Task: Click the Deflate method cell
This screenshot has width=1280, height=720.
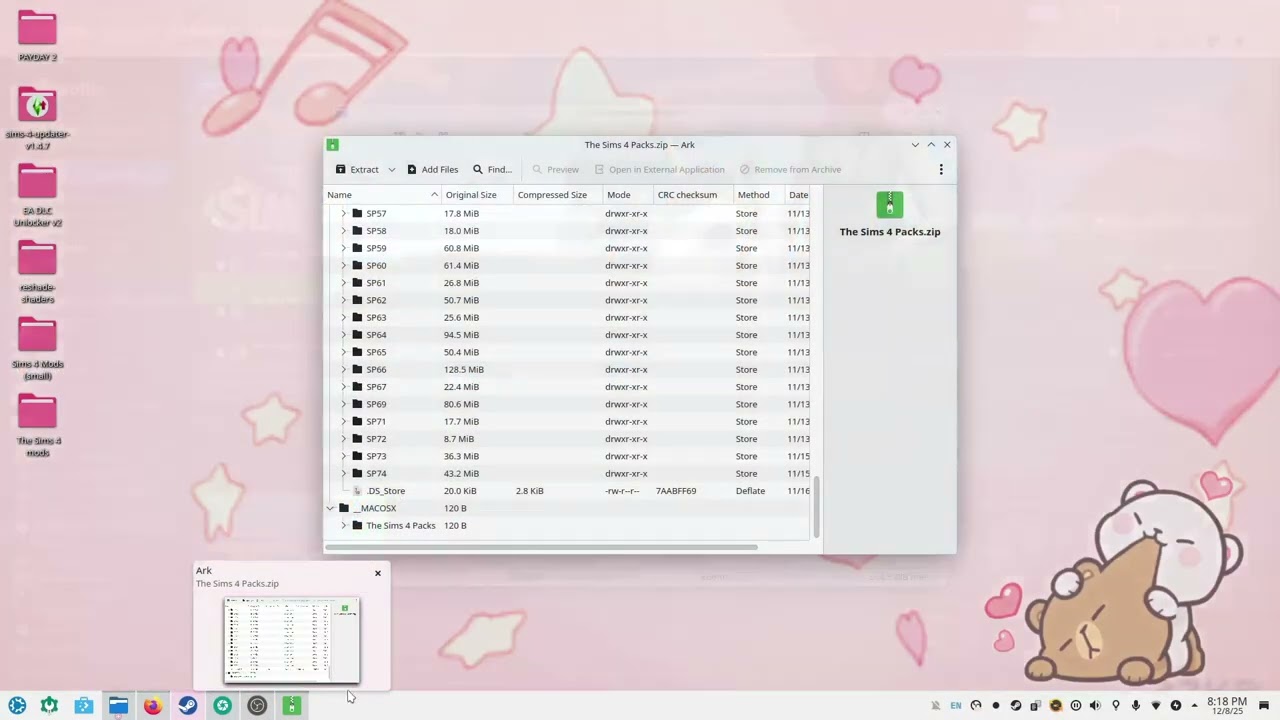Action: coord(750,491)
